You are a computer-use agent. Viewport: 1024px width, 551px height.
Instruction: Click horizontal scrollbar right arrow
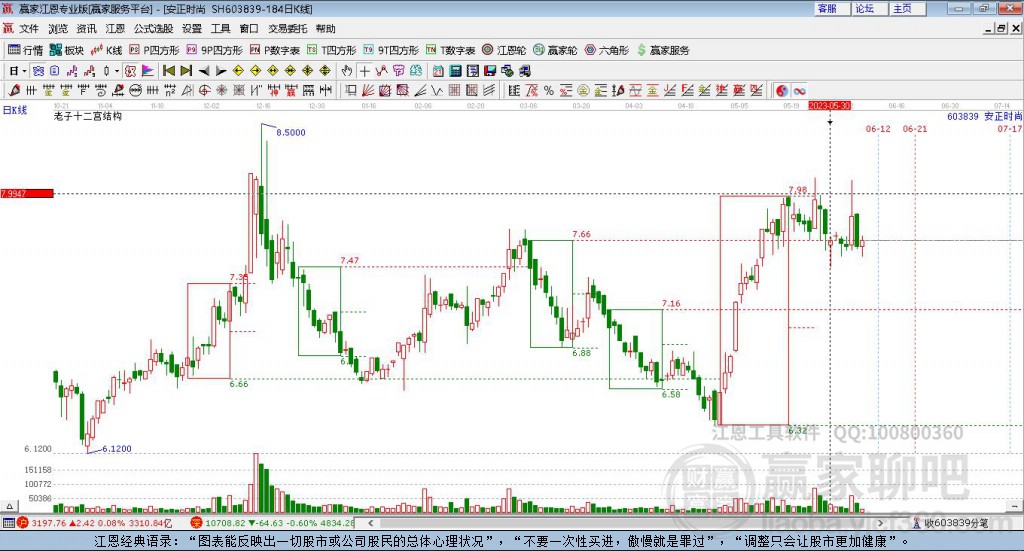(880, 523)
